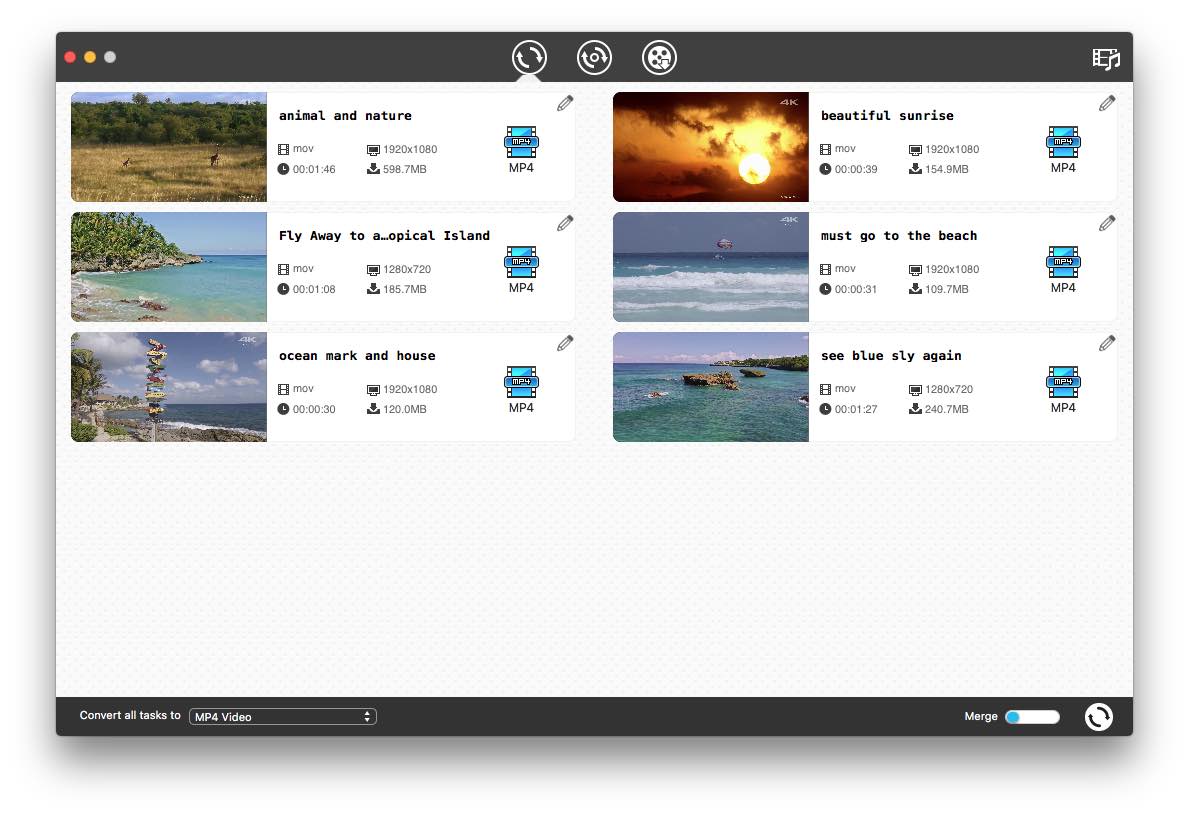1189x816 pixels.
Task: Open the media library film icon
Action: pyautogui.click(x=1106, y=58)
